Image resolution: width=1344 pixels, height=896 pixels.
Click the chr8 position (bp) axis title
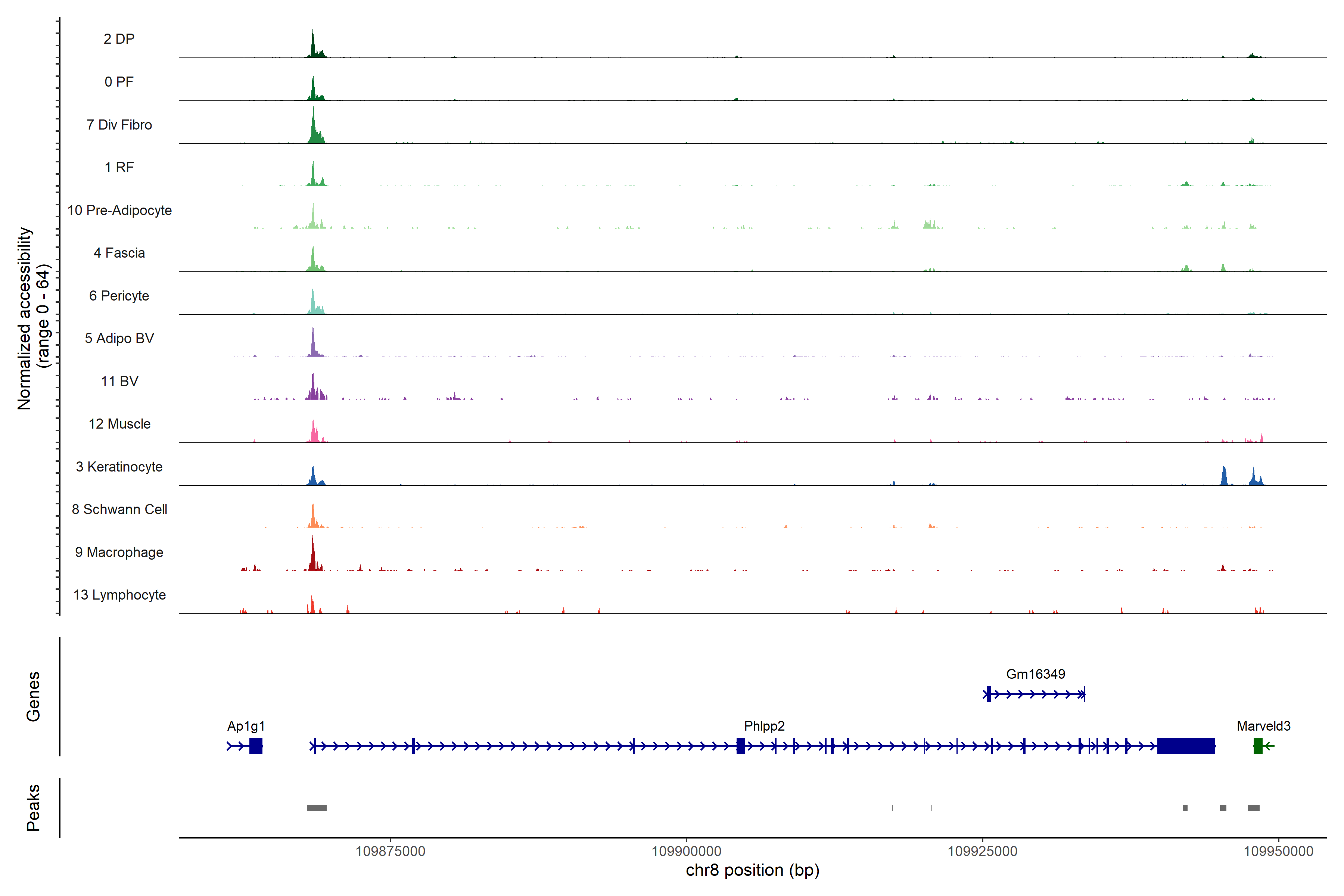[x=752, y=870]
